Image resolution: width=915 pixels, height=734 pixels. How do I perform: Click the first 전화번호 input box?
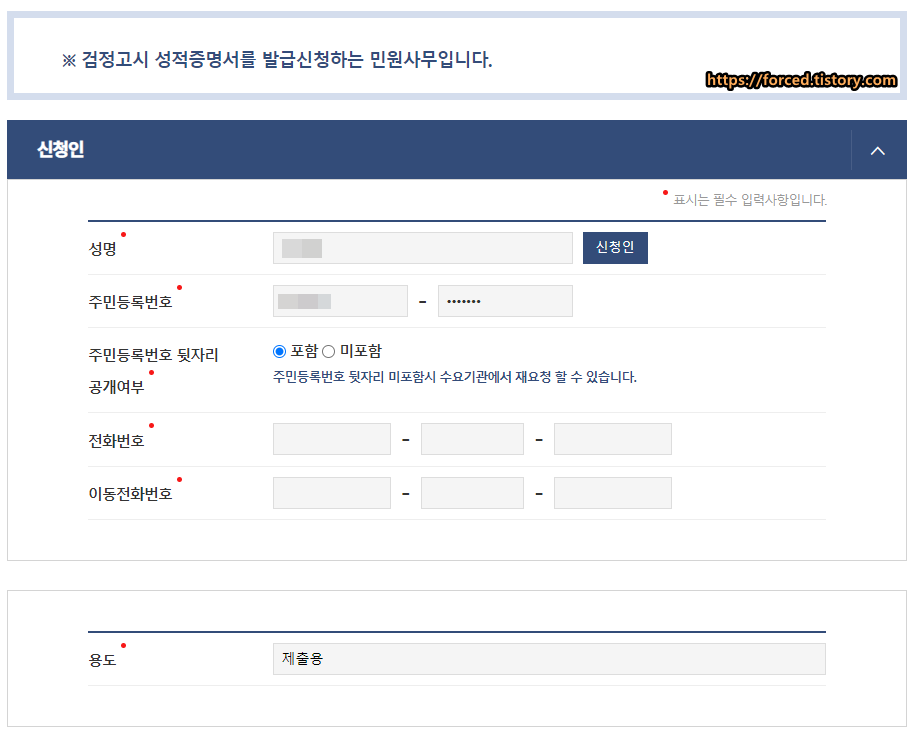(x=332, y=439)
